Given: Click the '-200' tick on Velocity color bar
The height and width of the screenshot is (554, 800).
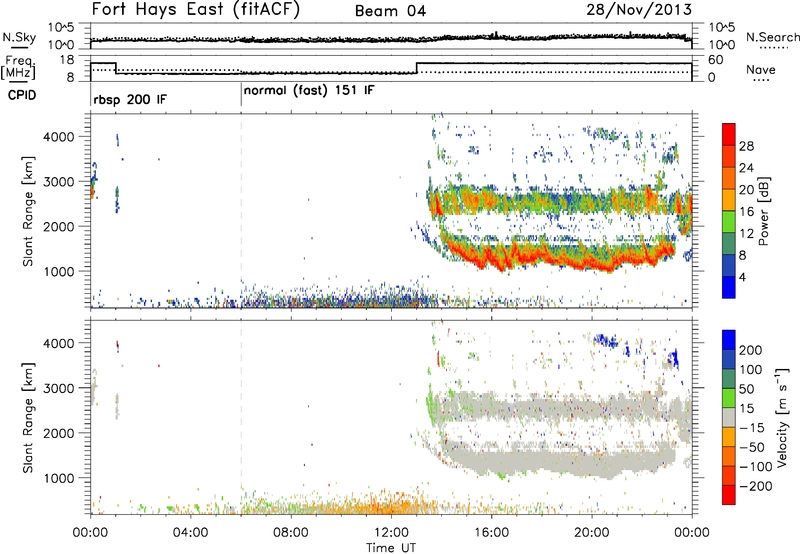Looking at the screenshot, I should [756, 486].
